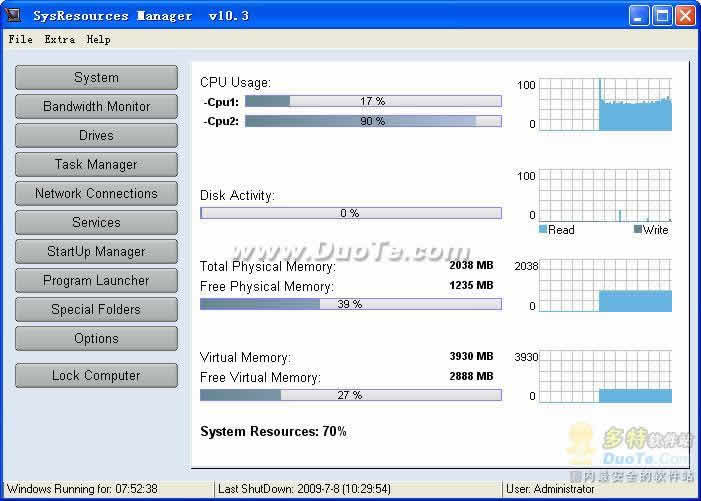The height and width of the screenshot is (501, 701).
Task: Click the 'Disk Activity:' label
Action: tap(237, 196)
